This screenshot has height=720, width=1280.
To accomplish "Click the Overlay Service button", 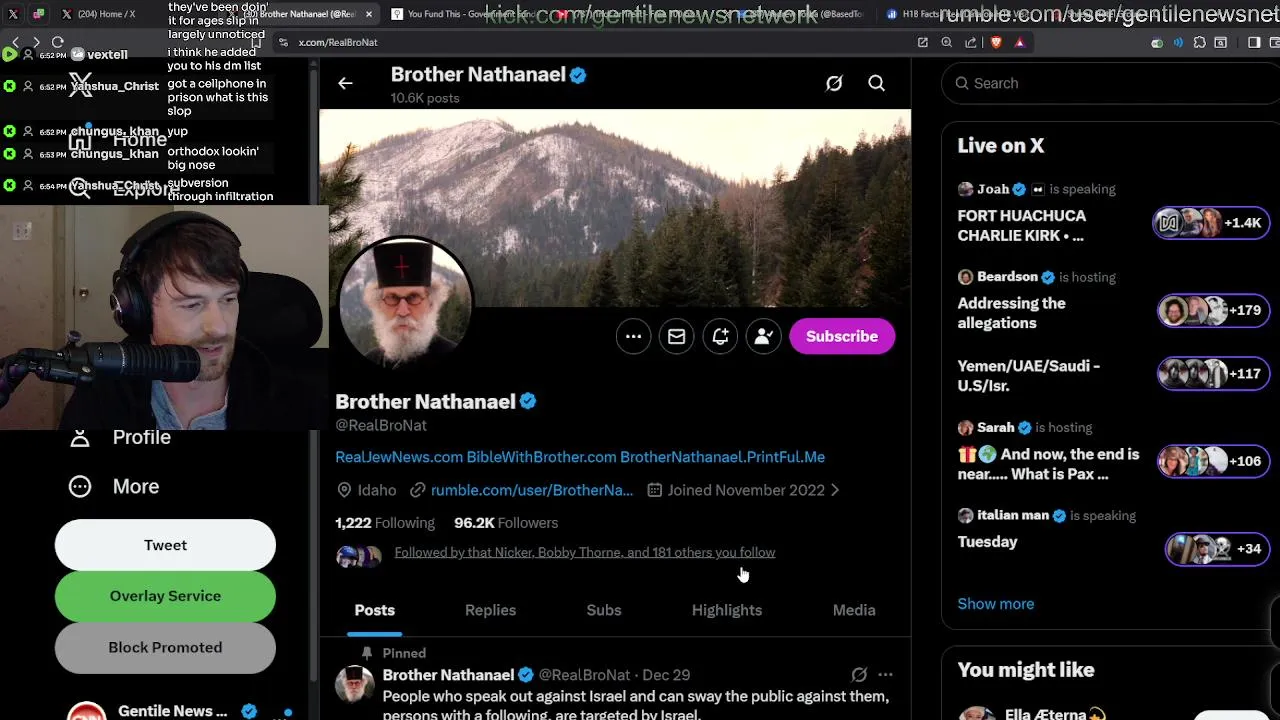I will click(165, 596).
